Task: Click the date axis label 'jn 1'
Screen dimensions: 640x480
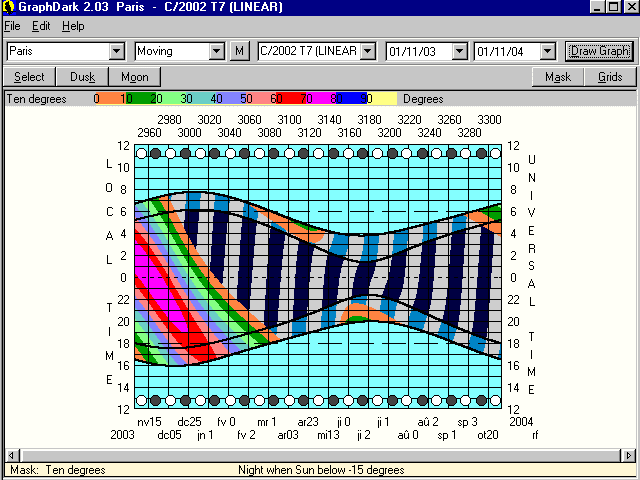Action: (x=205, y=435)
